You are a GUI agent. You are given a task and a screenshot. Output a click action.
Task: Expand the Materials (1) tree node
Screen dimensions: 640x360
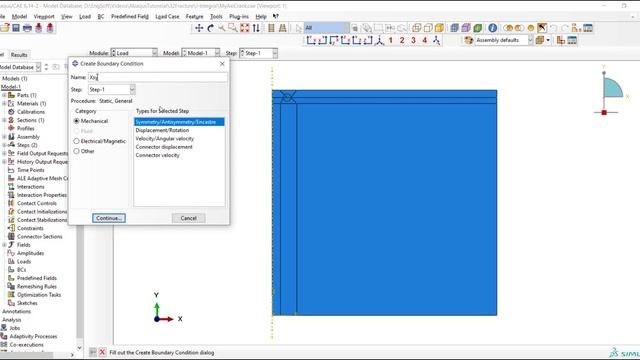point(4,104)
